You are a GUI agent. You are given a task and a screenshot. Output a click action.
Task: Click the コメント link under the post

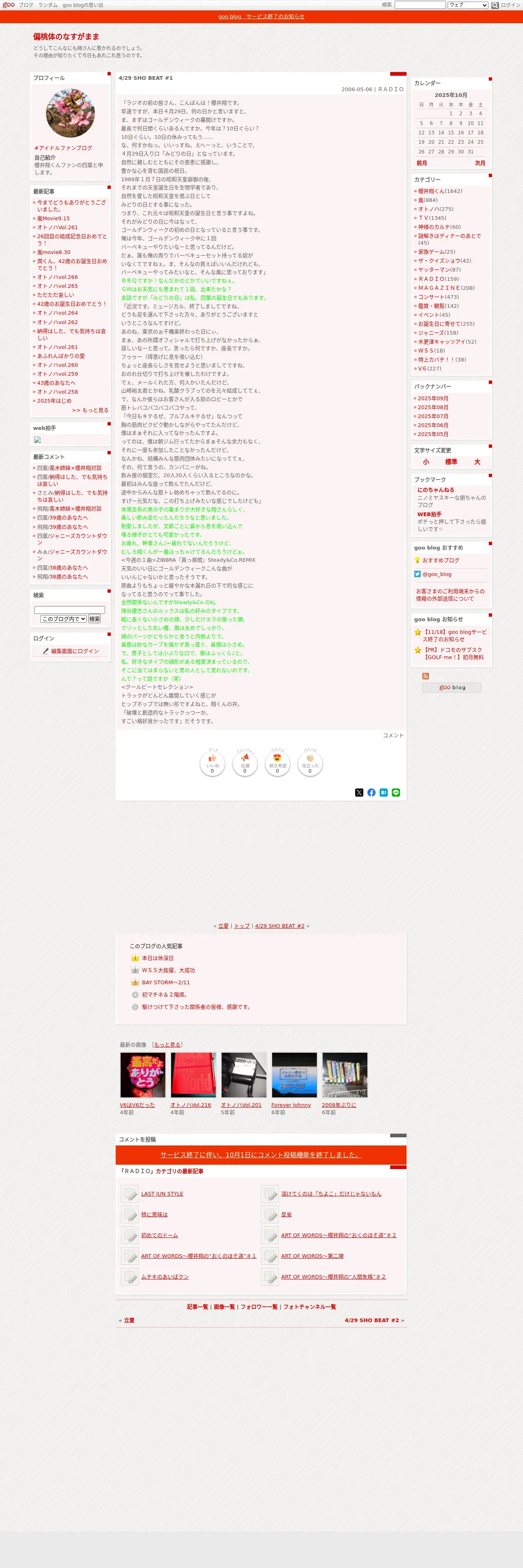click(393, 735)
